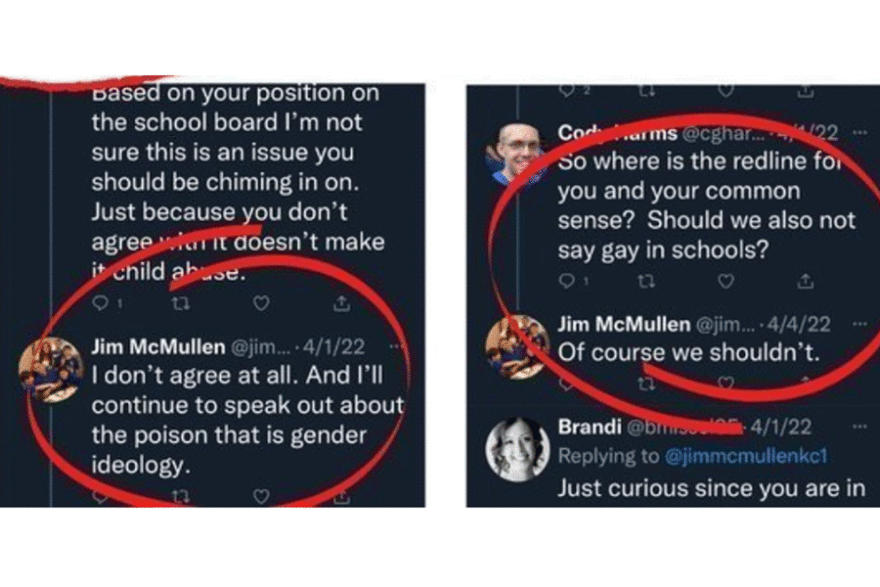Open Brandi's profile picture
The image size is (880, 587).
pyautogui.click(x=517, y=448)
